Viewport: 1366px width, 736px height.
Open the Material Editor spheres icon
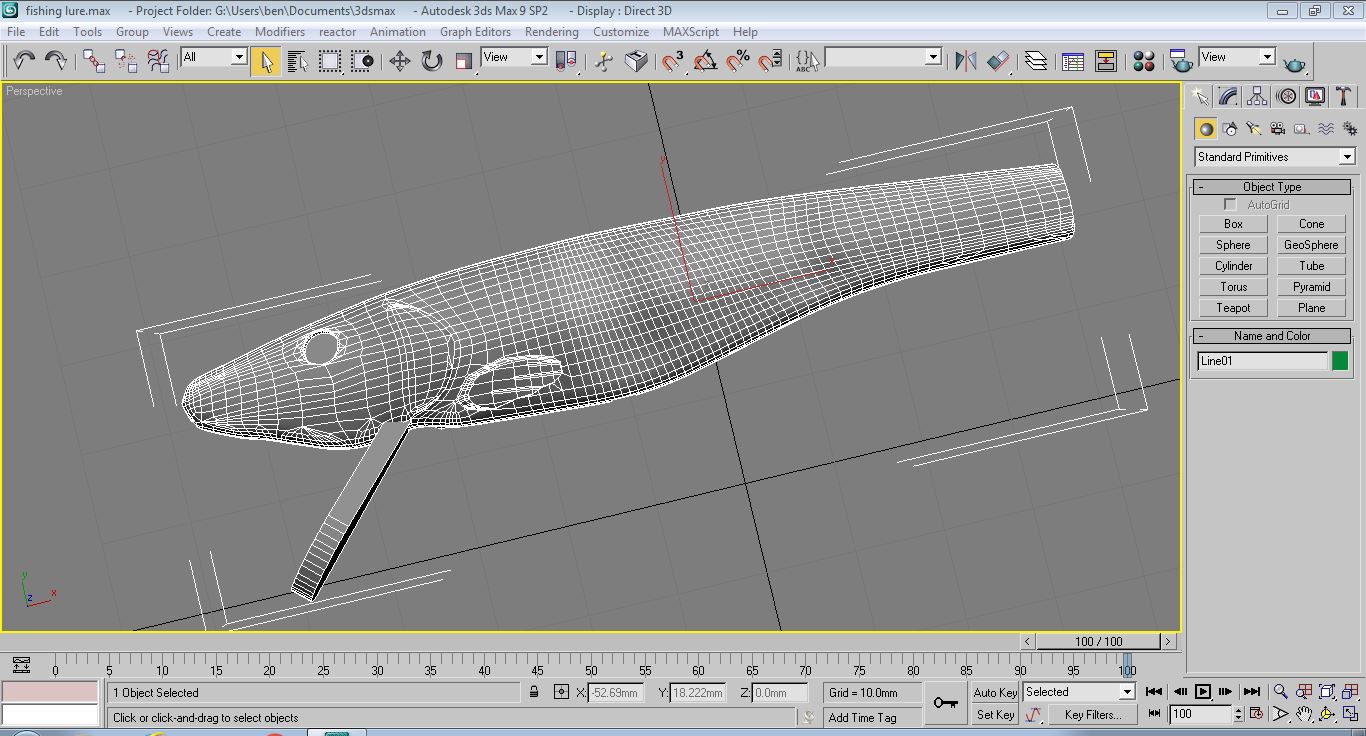1144,61
